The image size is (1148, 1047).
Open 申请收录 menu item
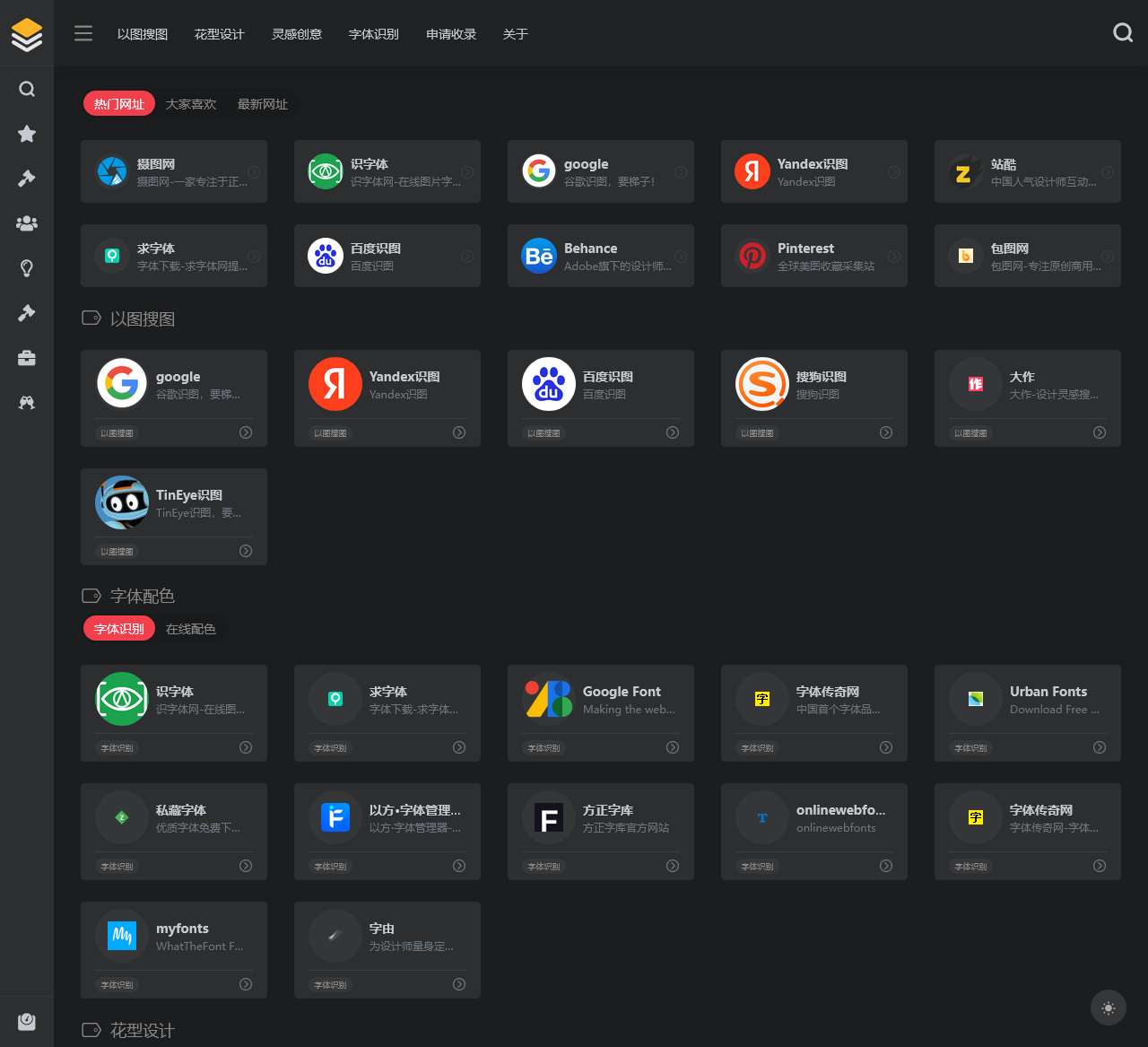[451, 34]
